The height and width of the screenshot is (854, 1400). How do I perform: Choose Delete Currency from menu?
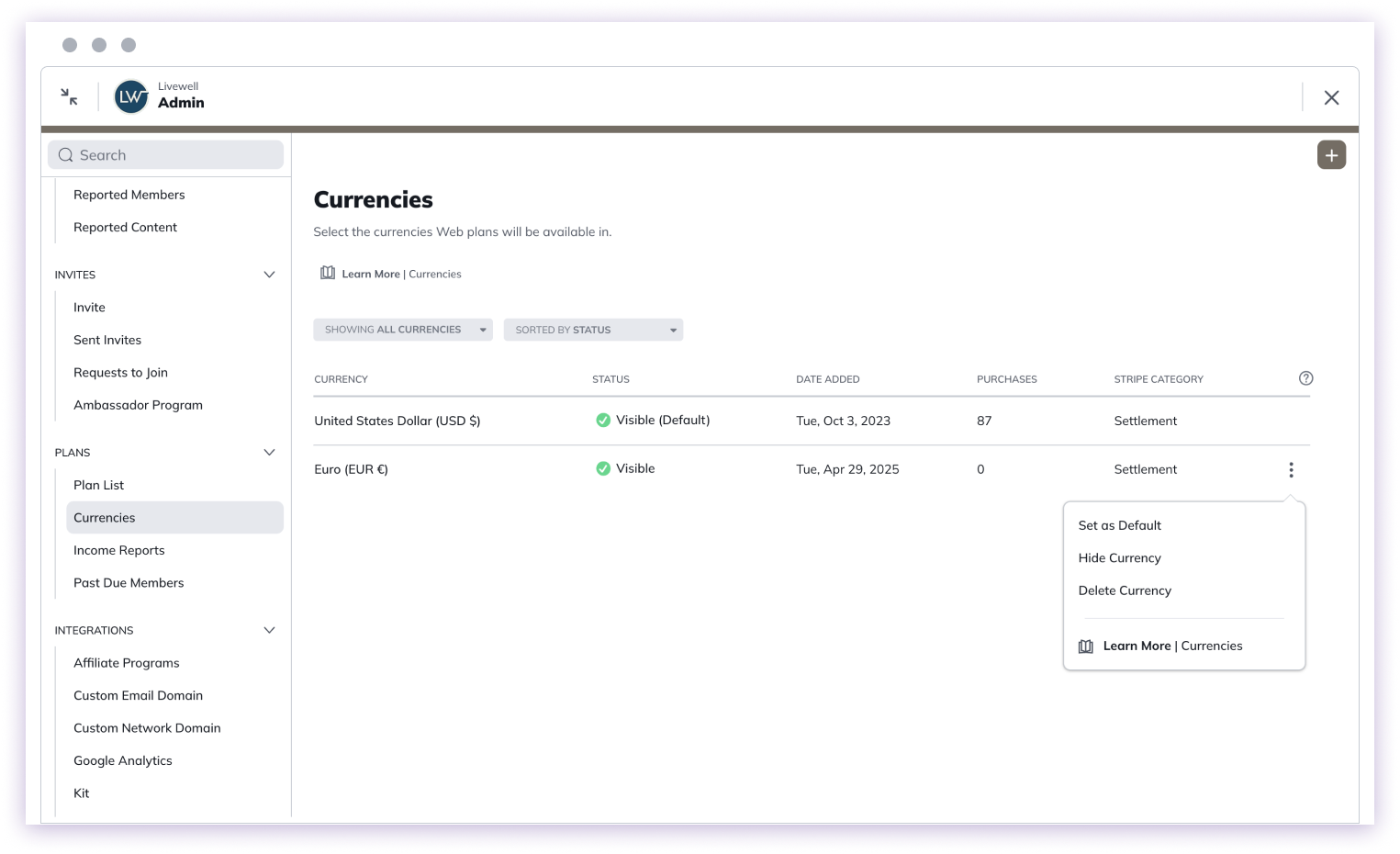[x=1125, y=590]
